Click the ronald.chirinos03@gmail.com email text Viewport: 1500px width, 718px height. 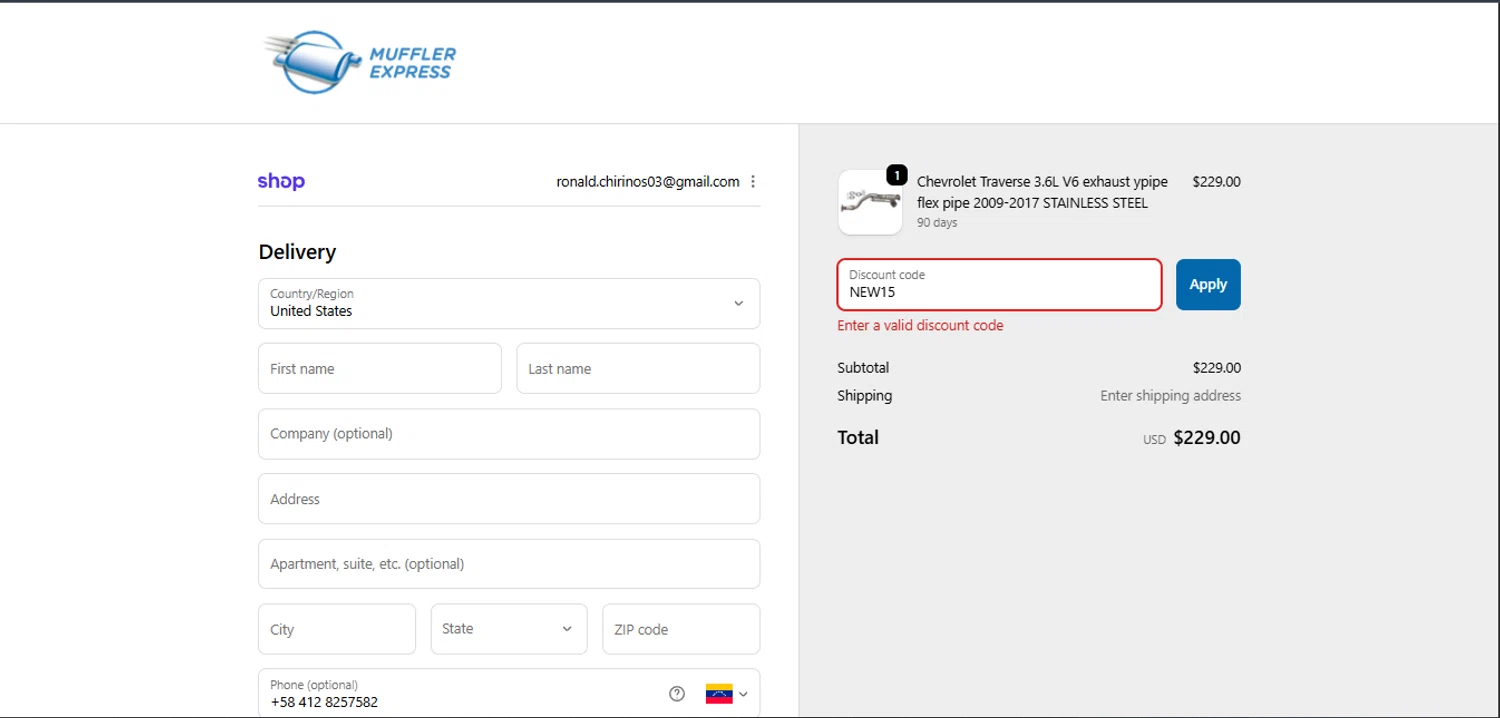(648, 182)
